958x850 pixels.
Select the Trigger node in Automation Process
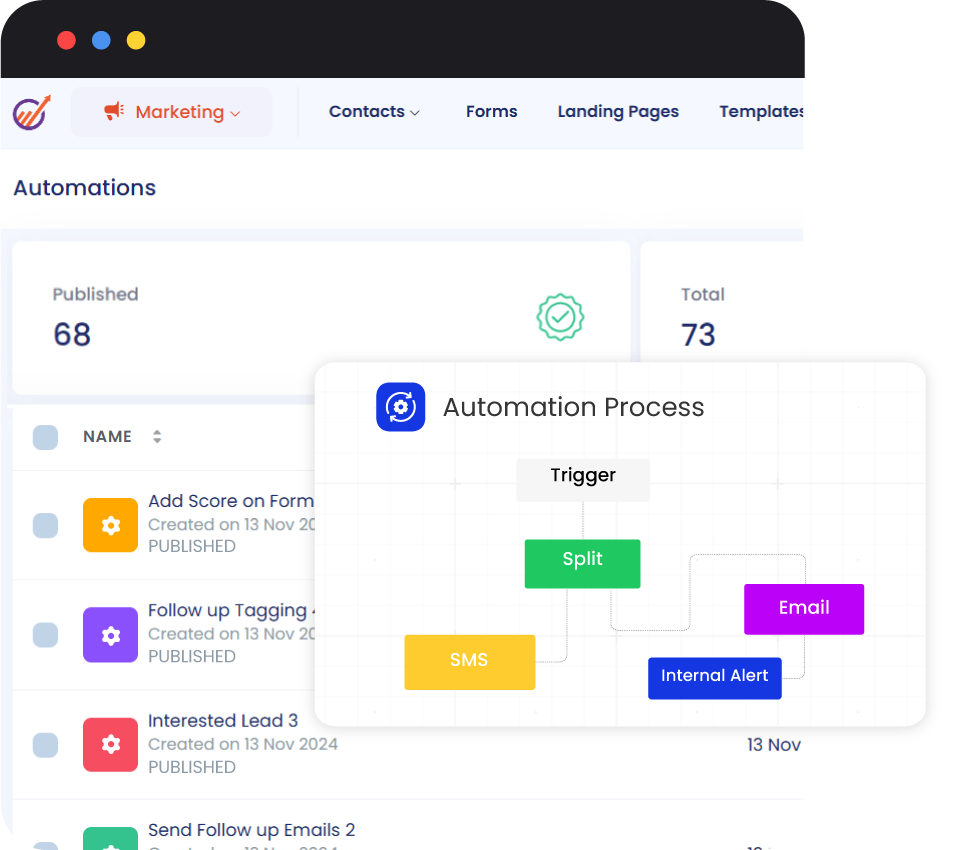tap(582, 476)
